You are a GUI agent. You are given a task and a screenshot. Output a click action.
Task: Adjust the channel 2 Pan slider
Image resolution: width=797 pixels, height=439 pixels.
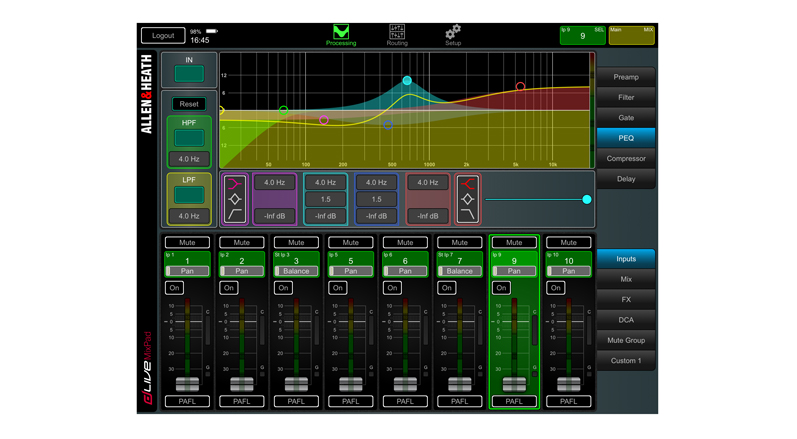tap(241, 271)
